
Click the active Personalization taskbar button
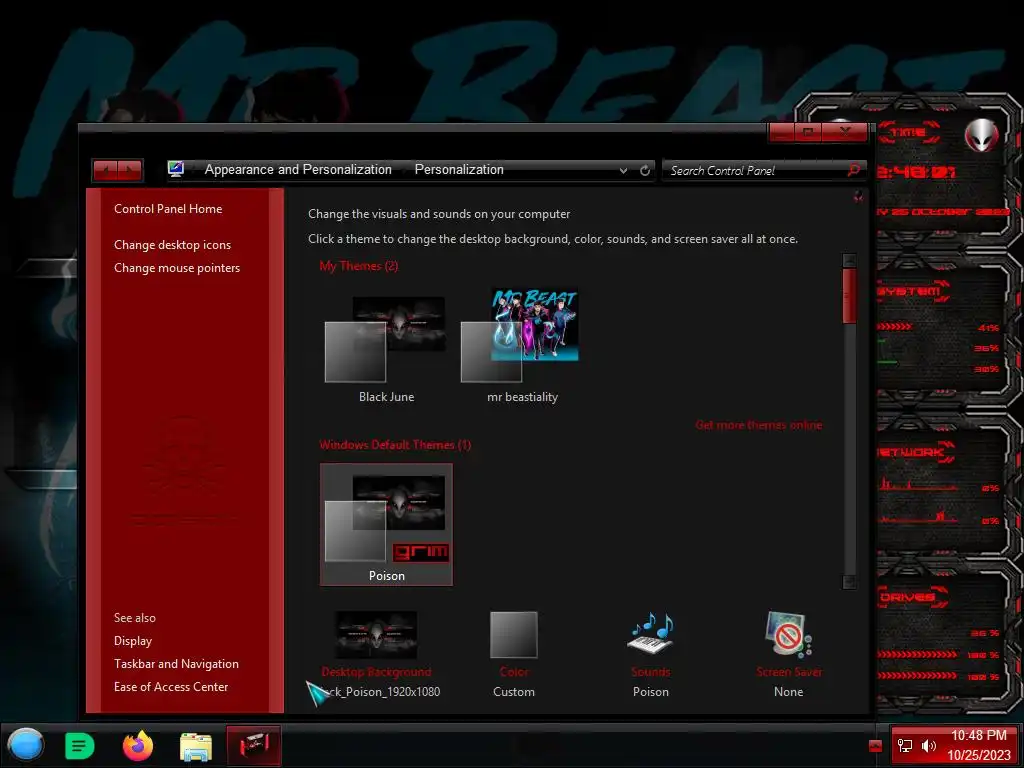(x=254, y=746)
